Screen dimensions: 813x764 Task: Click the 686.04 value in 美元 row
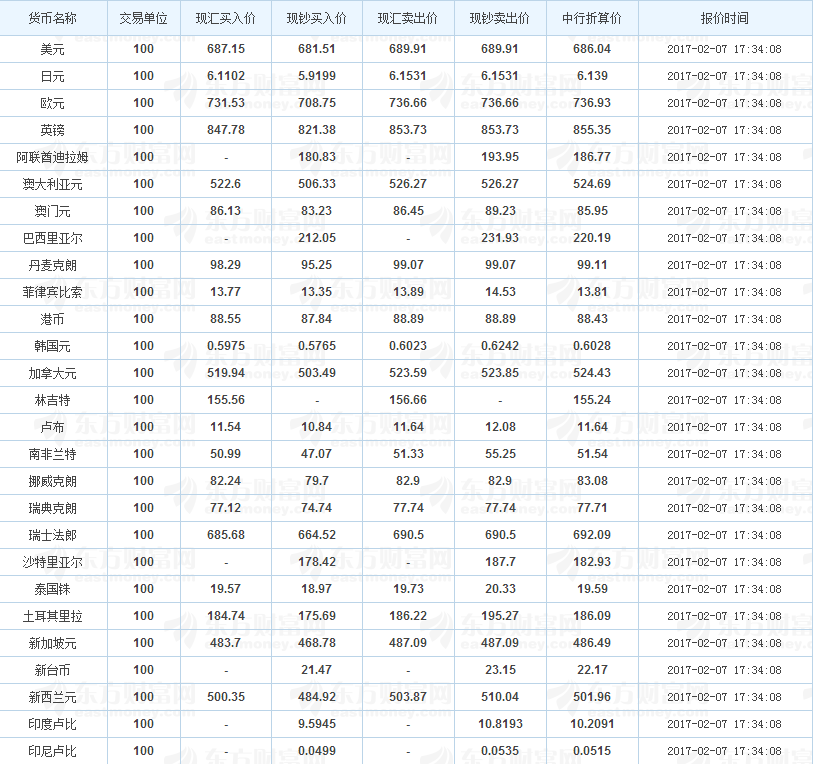click(592, 49)
